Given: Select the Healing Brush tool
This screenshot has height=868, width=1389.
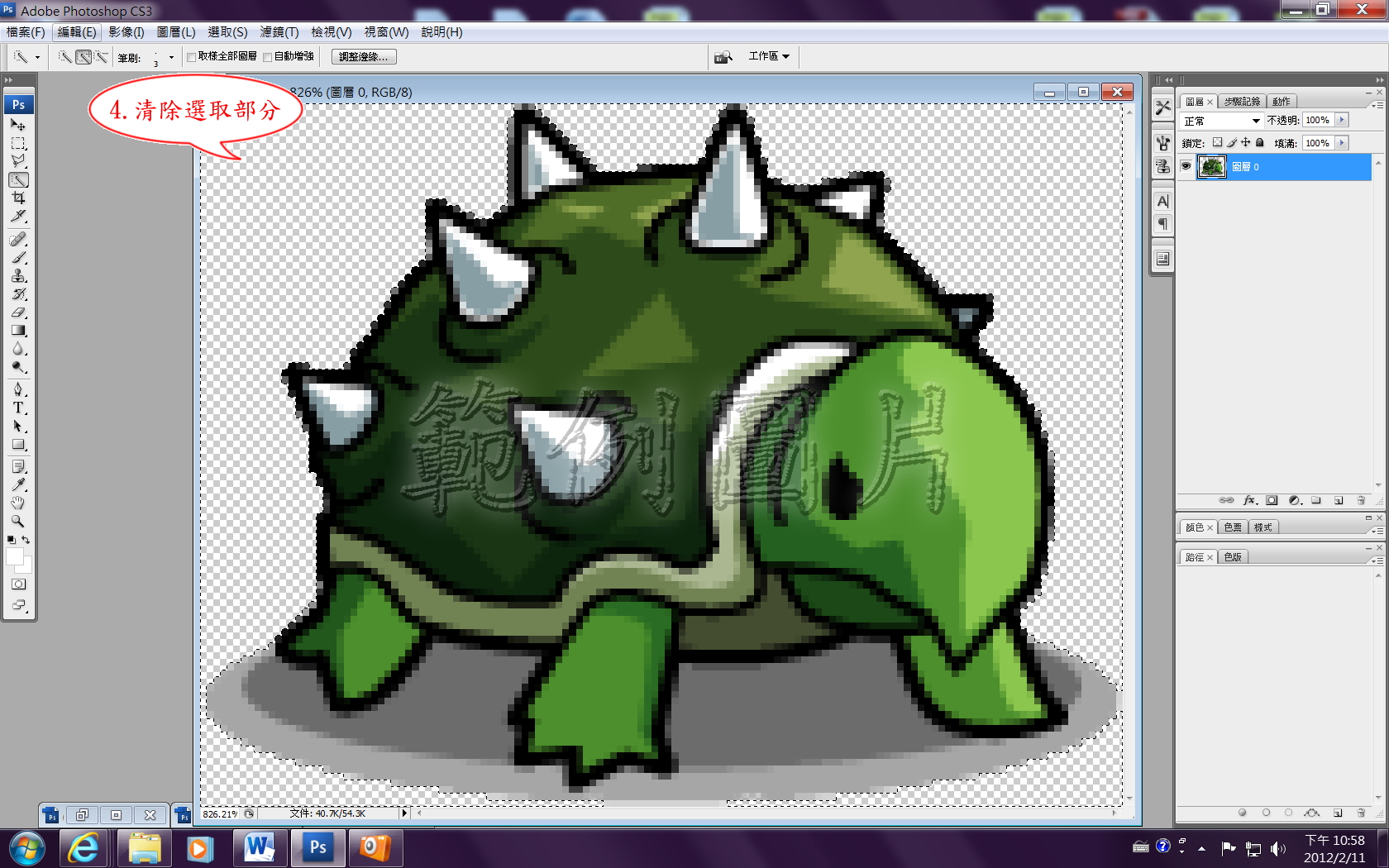Looking at the screenshot, I should 18,240.
